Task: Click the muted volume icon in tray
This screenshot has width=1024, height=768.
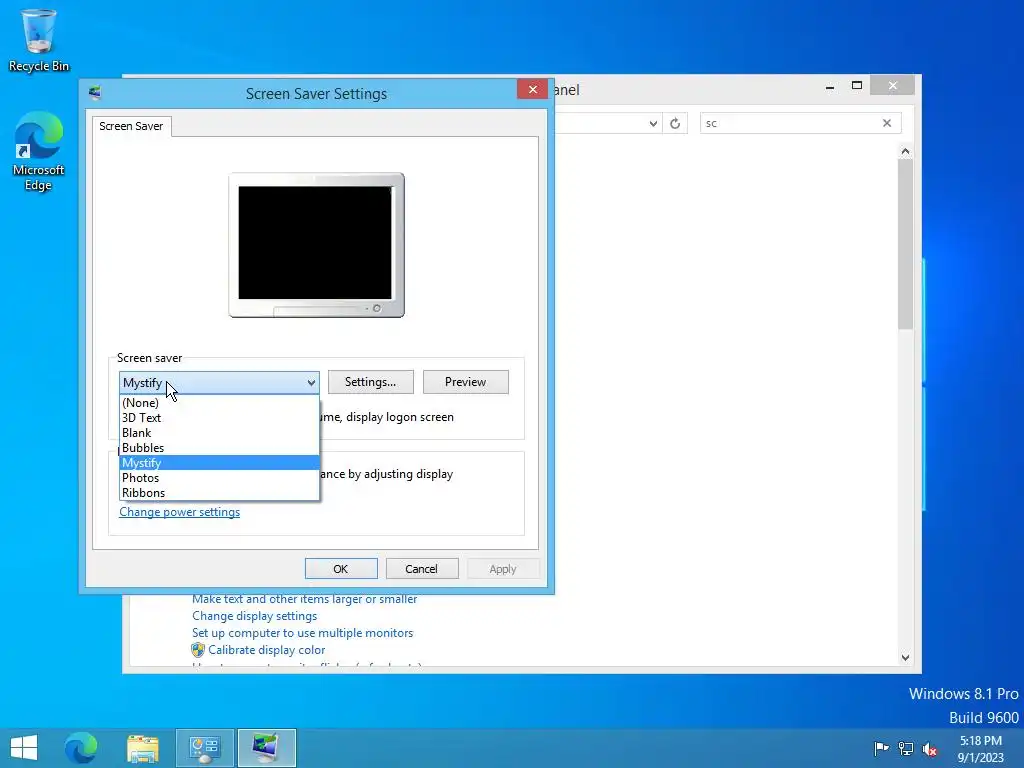Action: pos(930,748)
